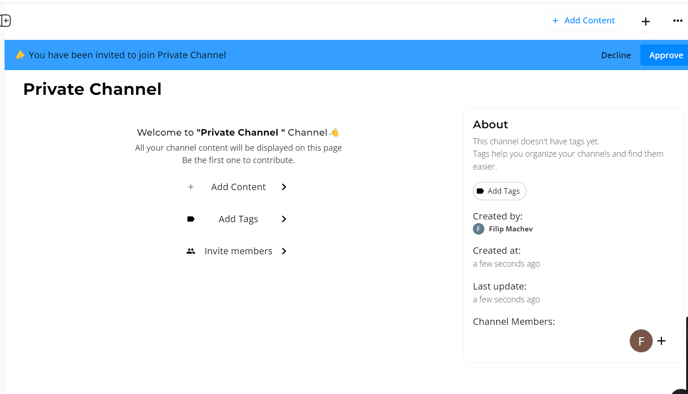
Task: Click the Add Content button in header
Action: click(x=584, y=21)
